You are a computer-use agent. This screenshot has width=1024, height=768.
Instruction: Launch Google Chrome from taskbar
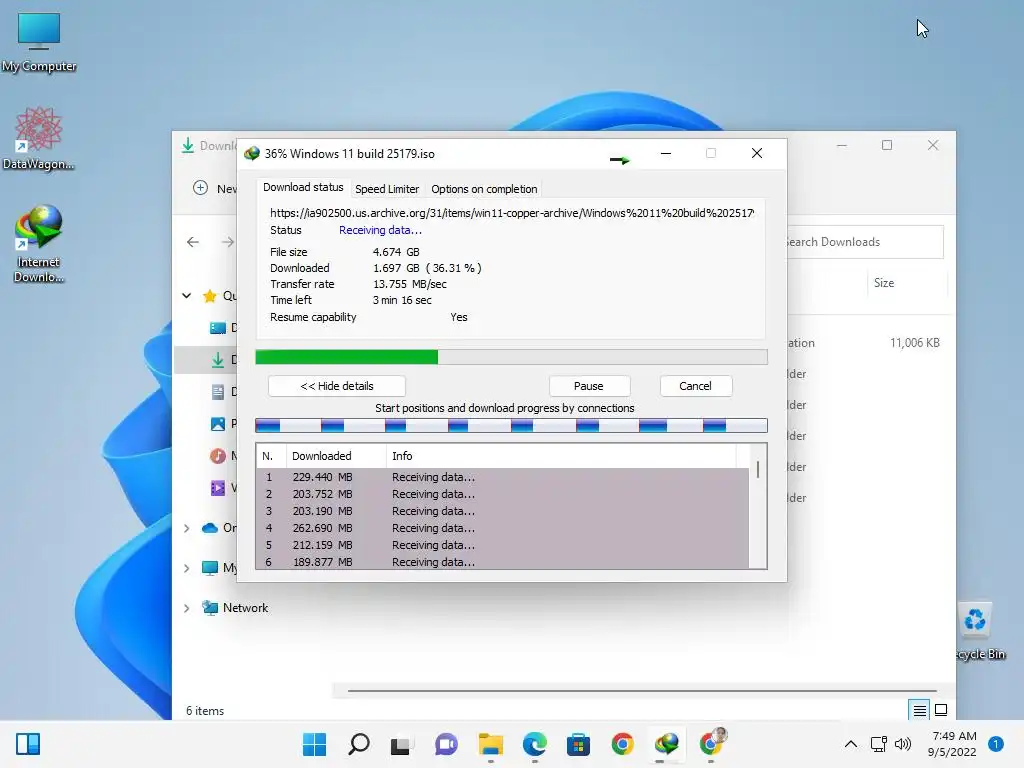pos(622,744)
